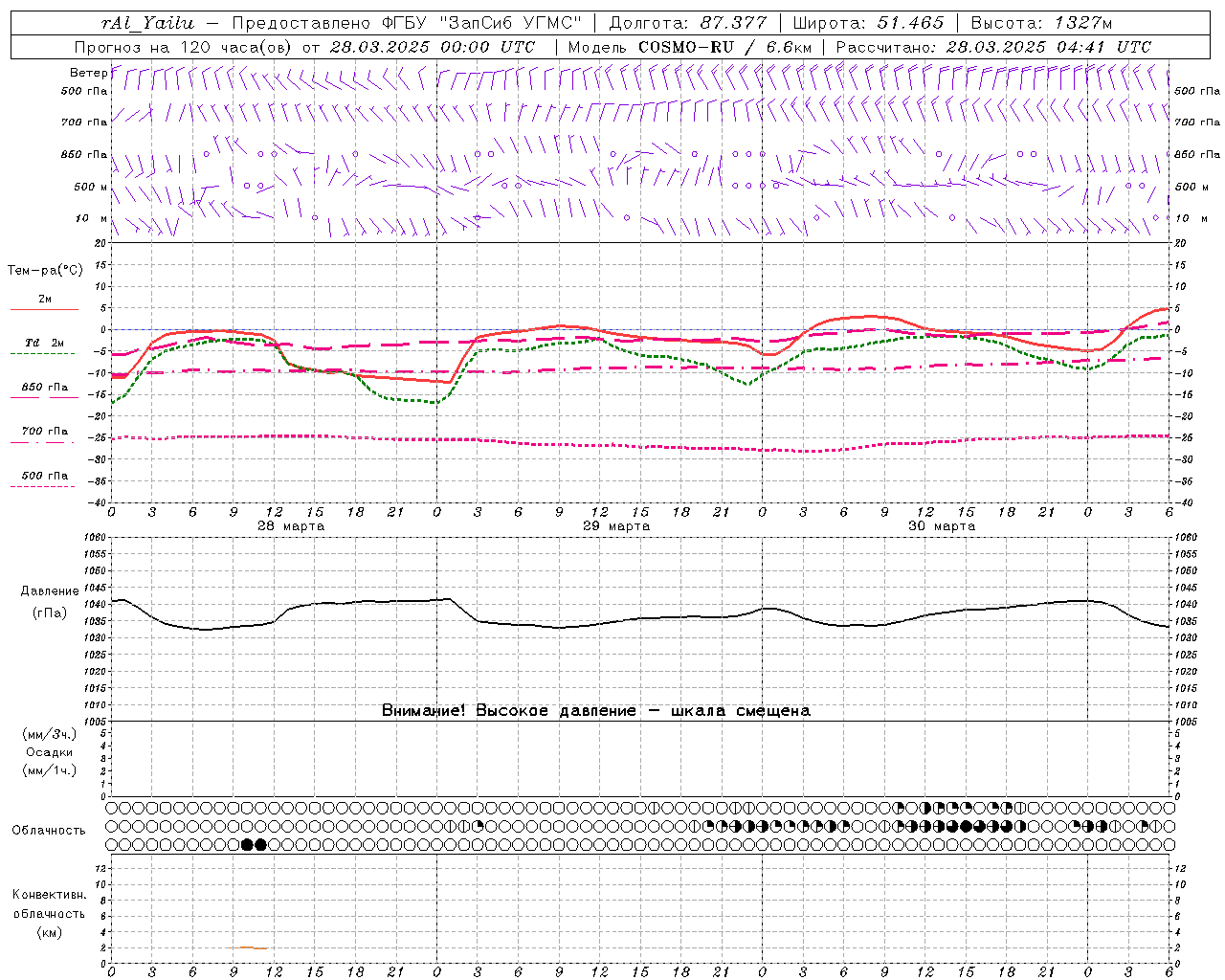Click the '700 гПа' entry in temperature legend
The image size is (1225, 980).
coord(45,432)
